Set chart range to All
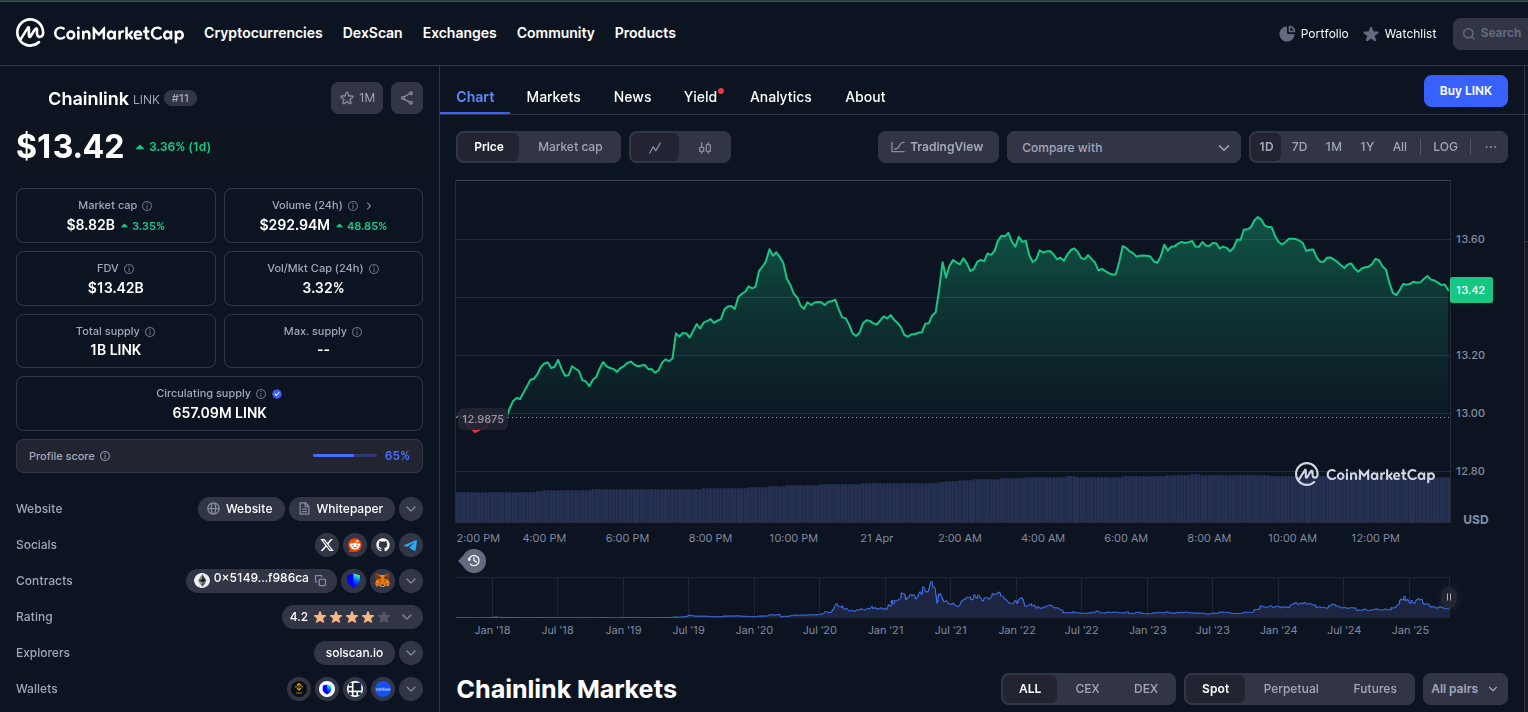The height and width of the screenshot is (712, 1528). tap(1400, 147)
